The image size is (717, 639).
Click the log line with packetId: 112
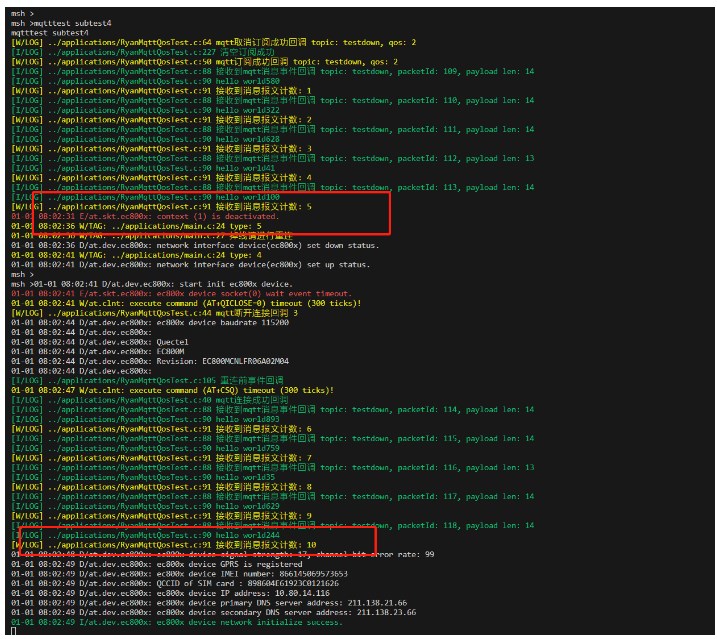click(273, 158)
